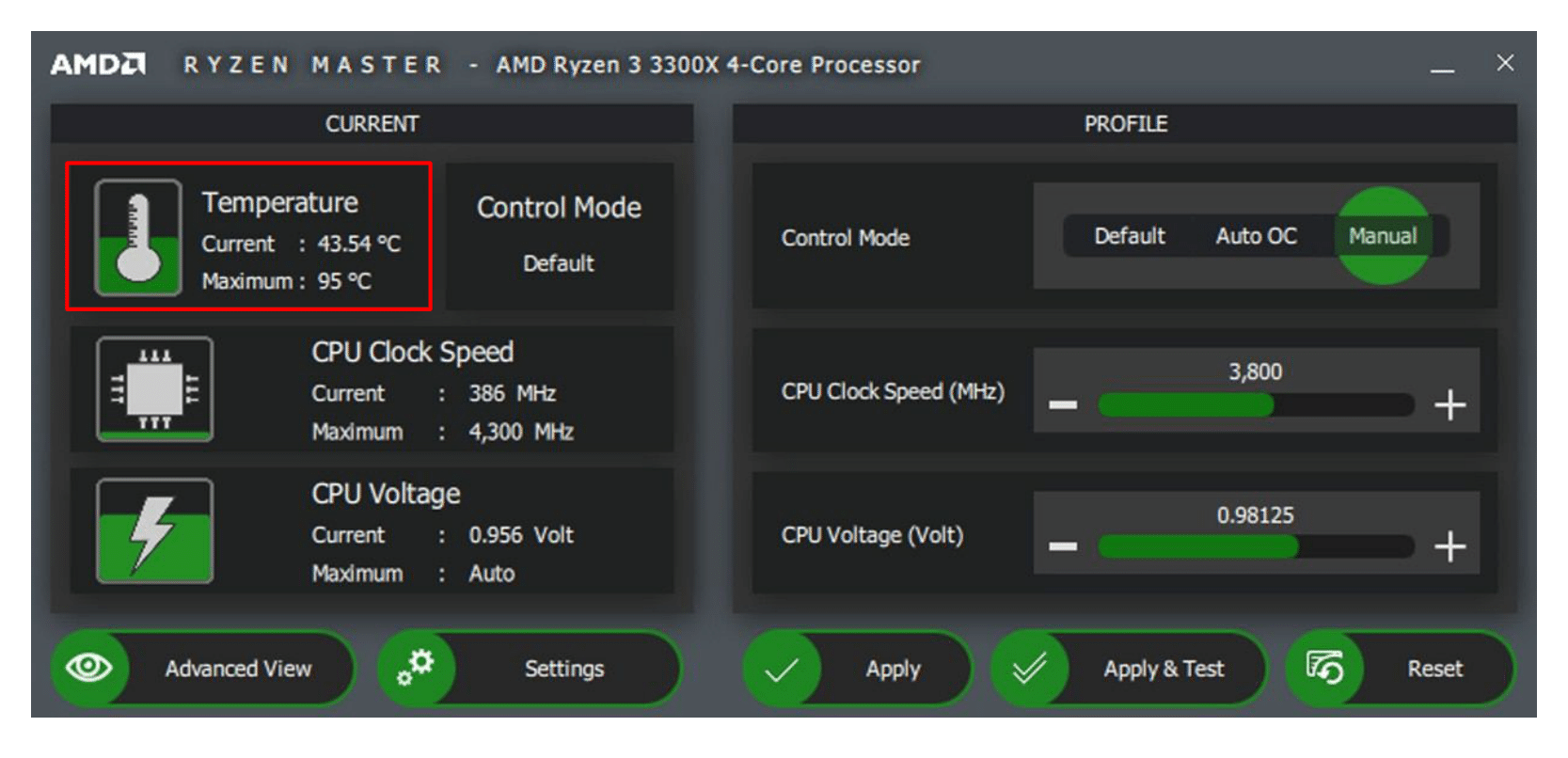Open the Settings button
The height and width of the screenshot is (758, 1568).
coord(530,669)
